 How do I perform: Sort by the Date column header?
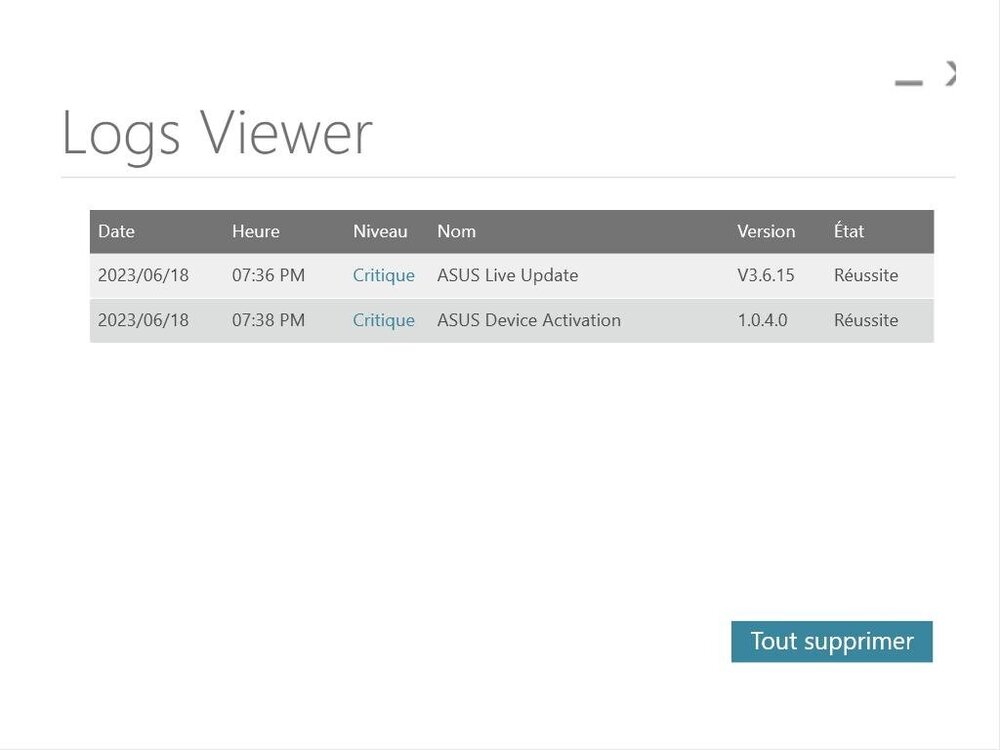coord(116,231)
